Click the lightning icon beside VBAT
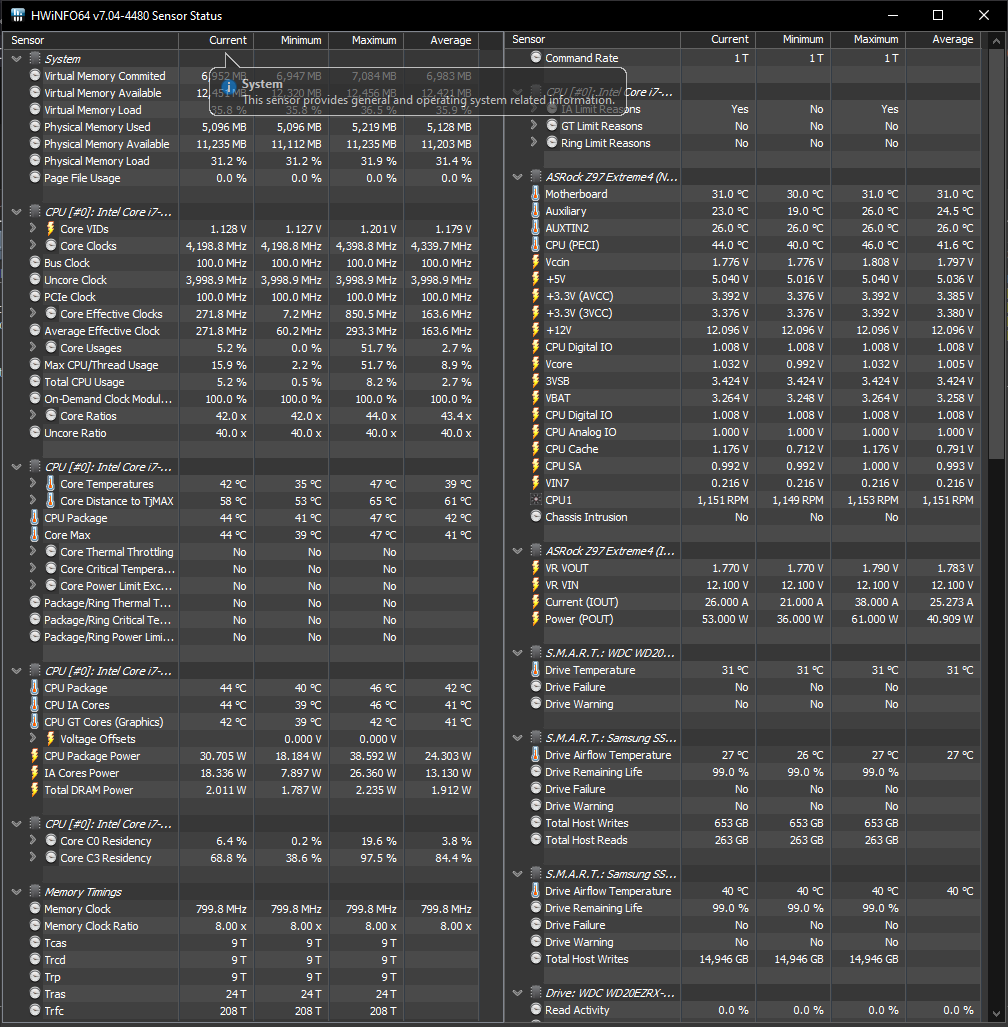Image resolution: width=1008 pixels, height=1027 pixels. 536,398
